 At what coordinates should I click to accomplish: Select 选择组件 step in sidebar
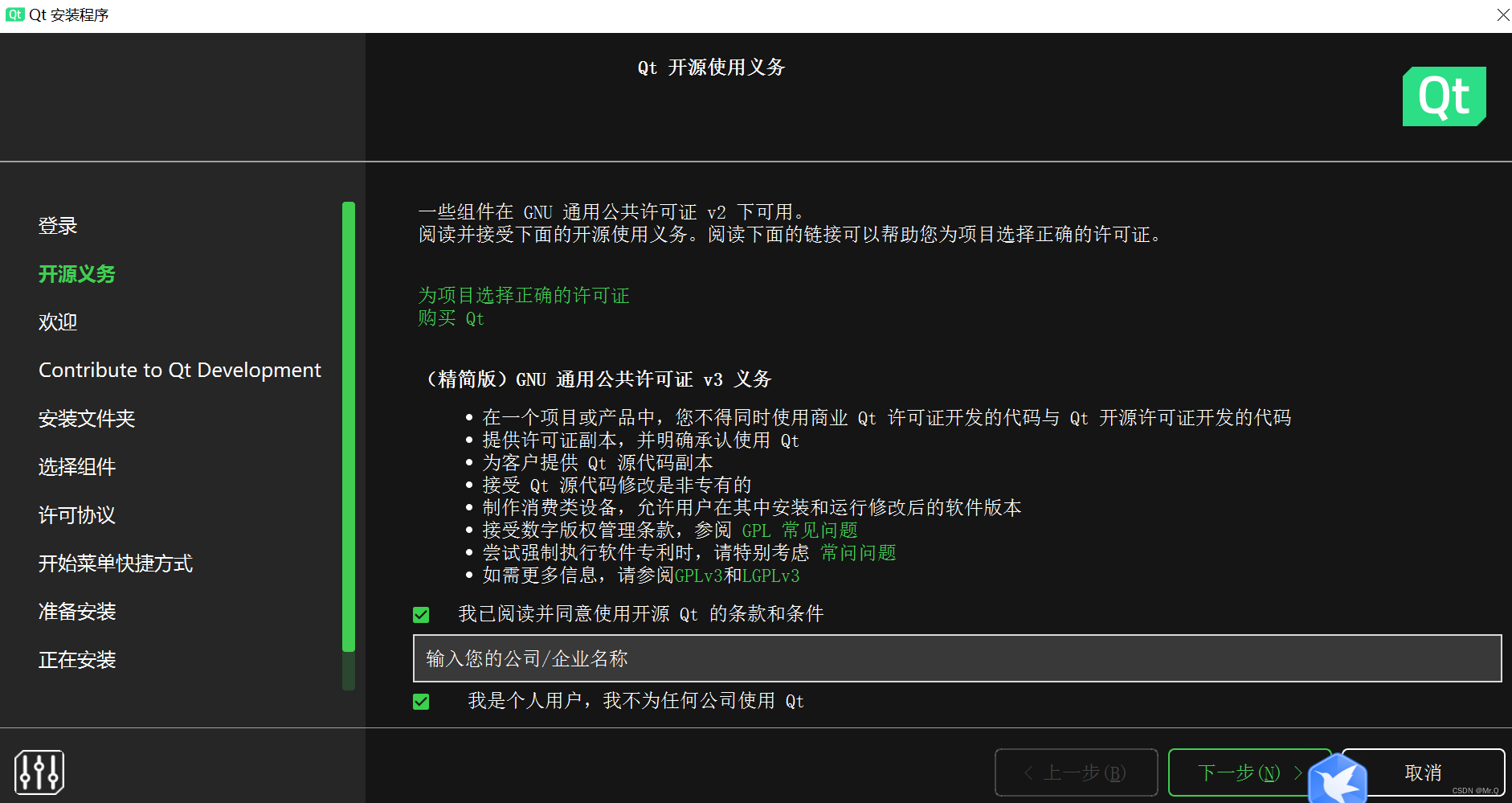(x=77, y=467)
